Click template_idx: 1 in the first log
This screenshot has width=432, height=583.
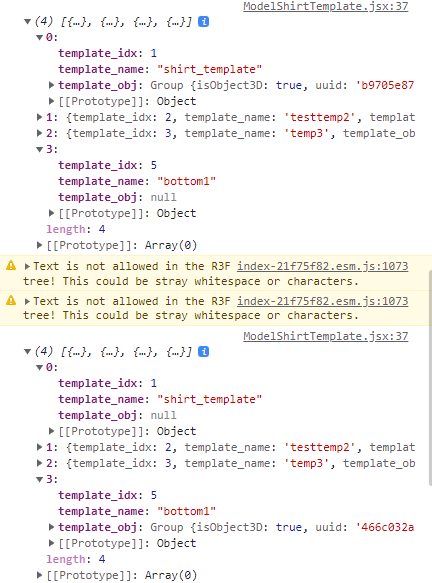click(108, 53)
